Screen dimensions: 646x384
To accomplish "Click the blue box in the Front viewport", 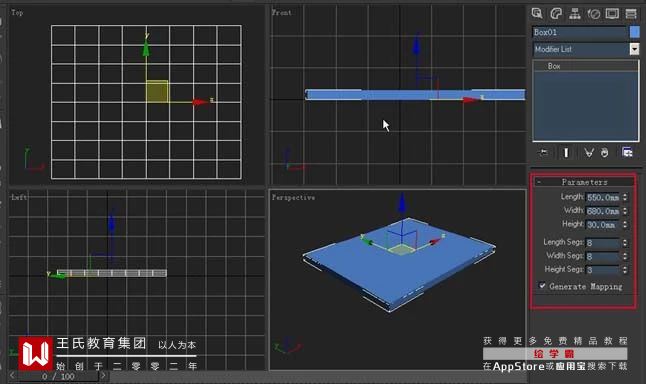I will (x=415, y=95).
